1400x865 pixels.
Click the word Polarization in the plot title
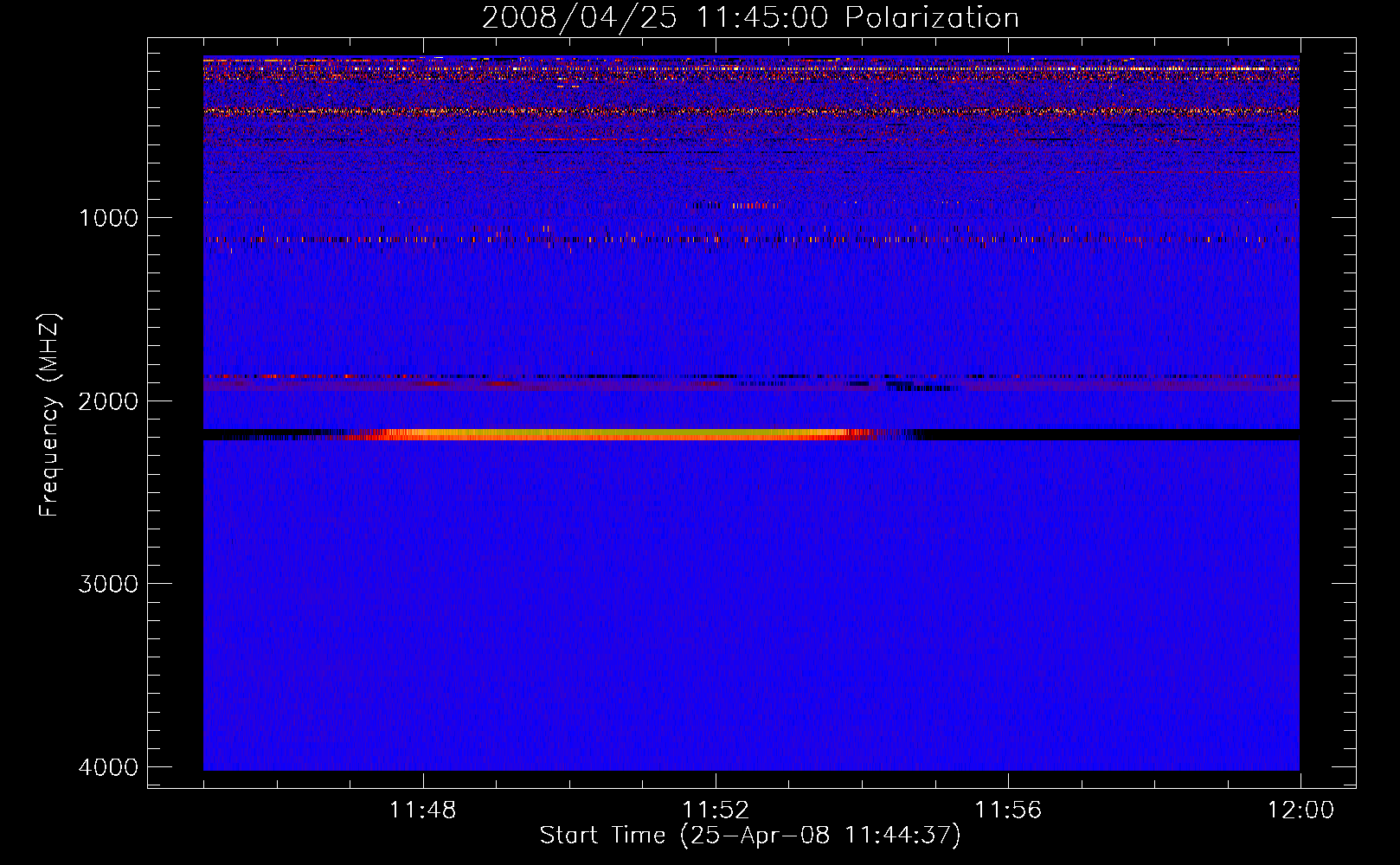[932, 18]
